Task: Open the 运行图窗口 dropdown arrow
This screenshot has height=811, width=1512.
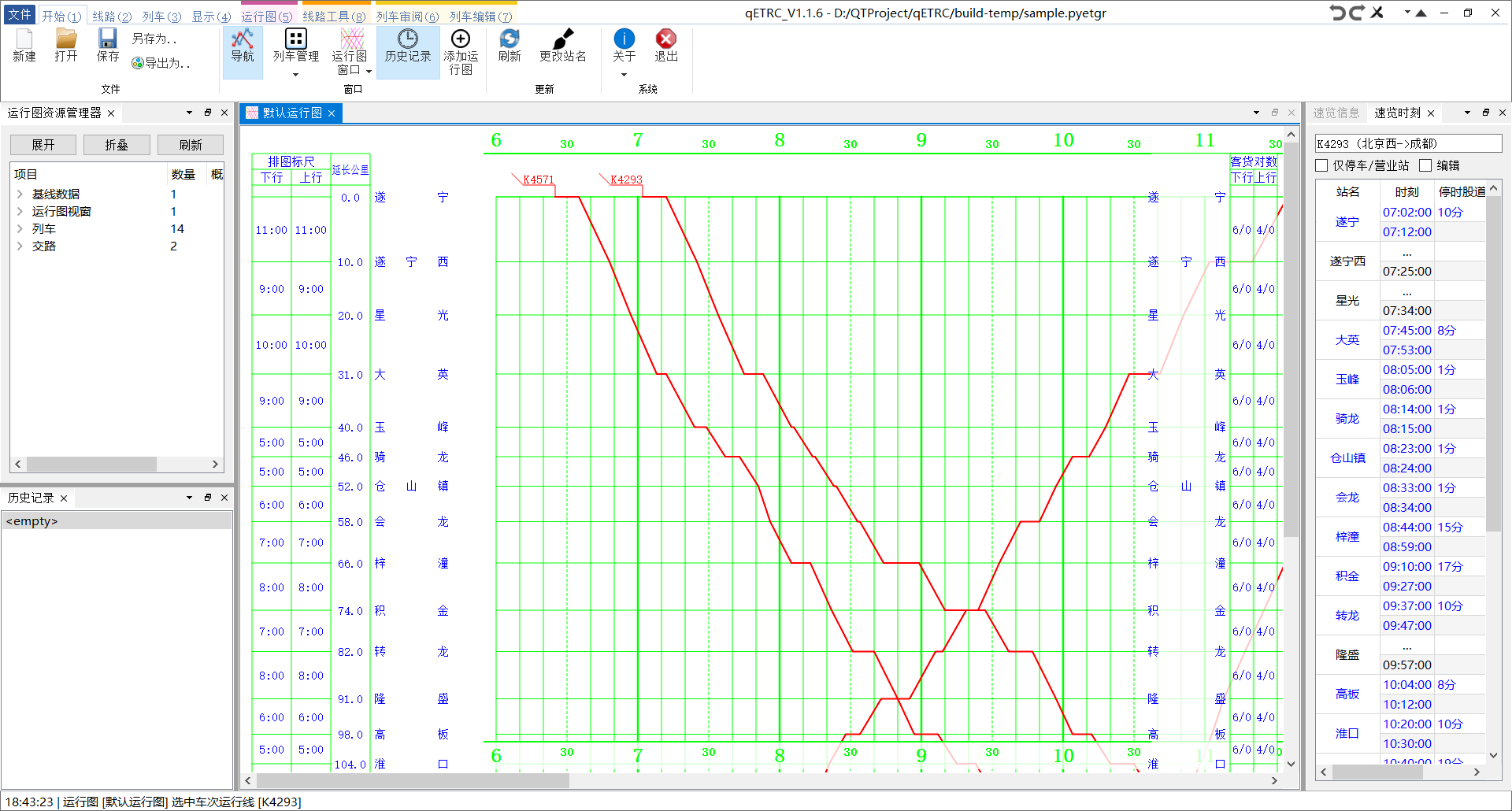Action: (369, 71)
